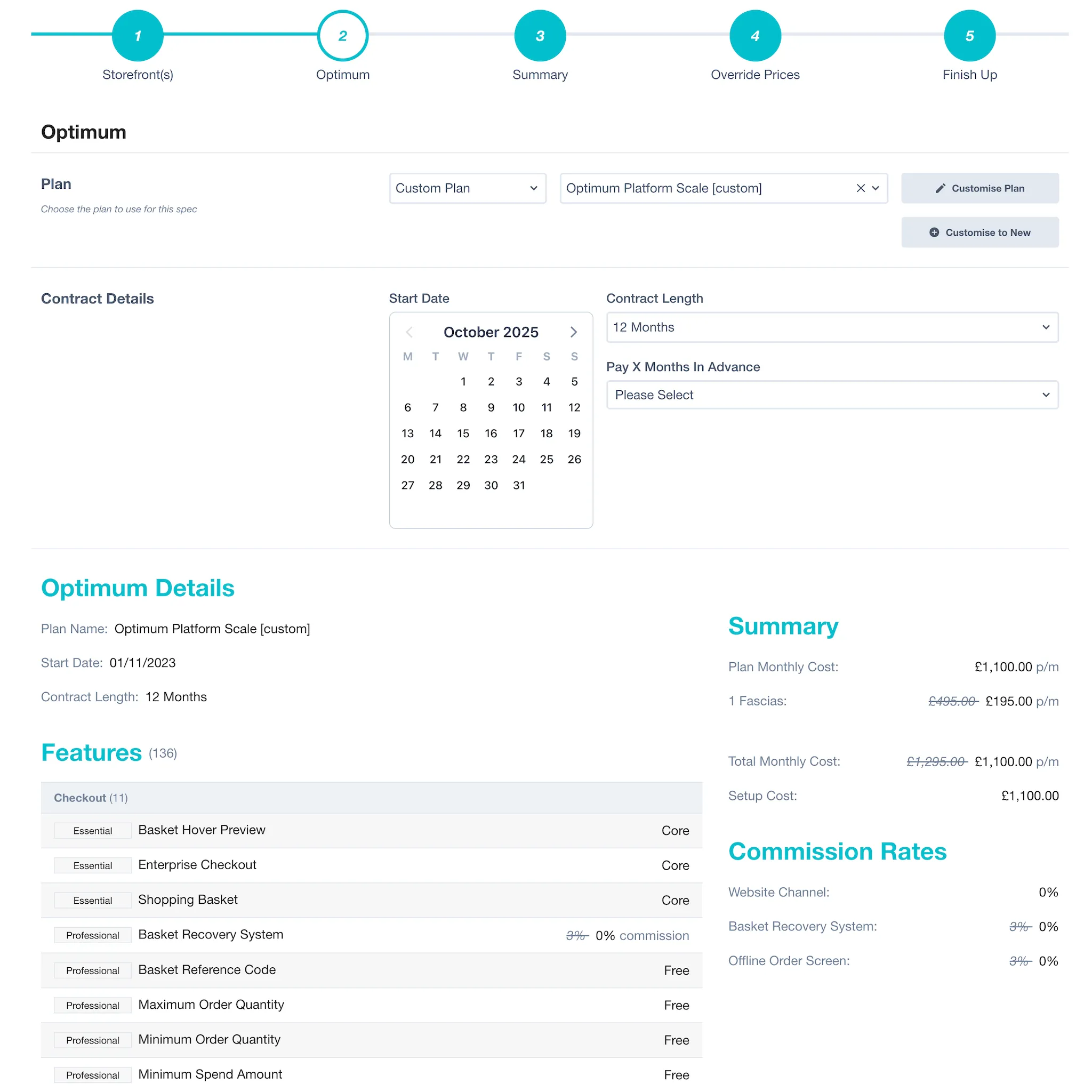Select October 15 on the calendar

pos(463,433)
